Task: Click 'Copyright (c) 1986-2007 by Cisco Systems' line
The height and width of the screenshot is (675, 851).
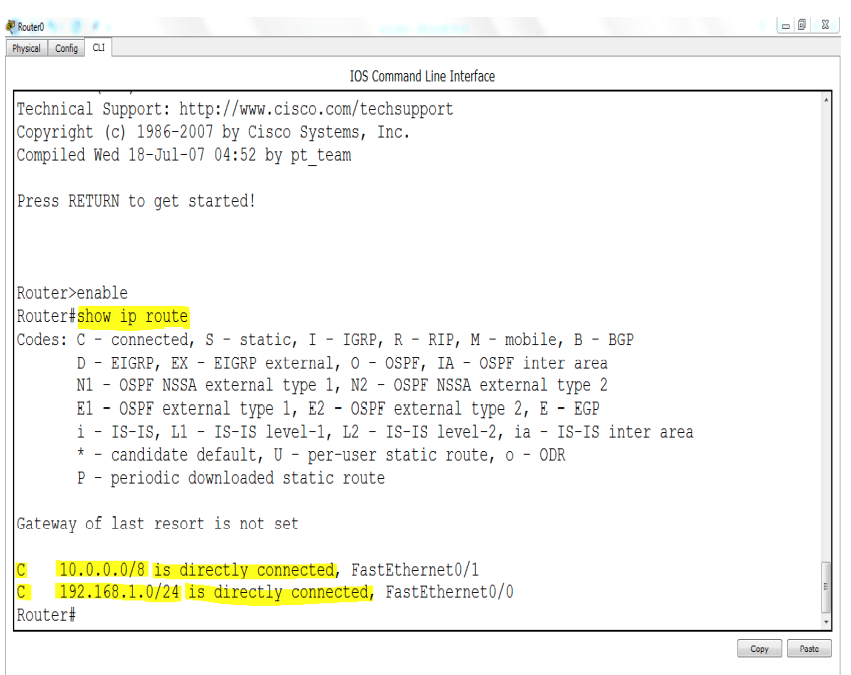Action: (213, 132)
